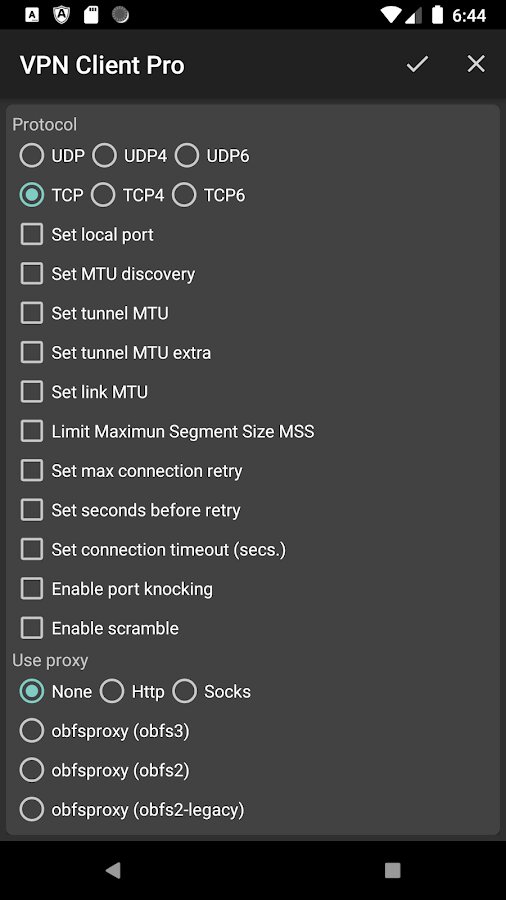Check Set connection timeout (secs.) option
Screen dimensions: 506x900
pyautogui.click(x=153, y=549)
